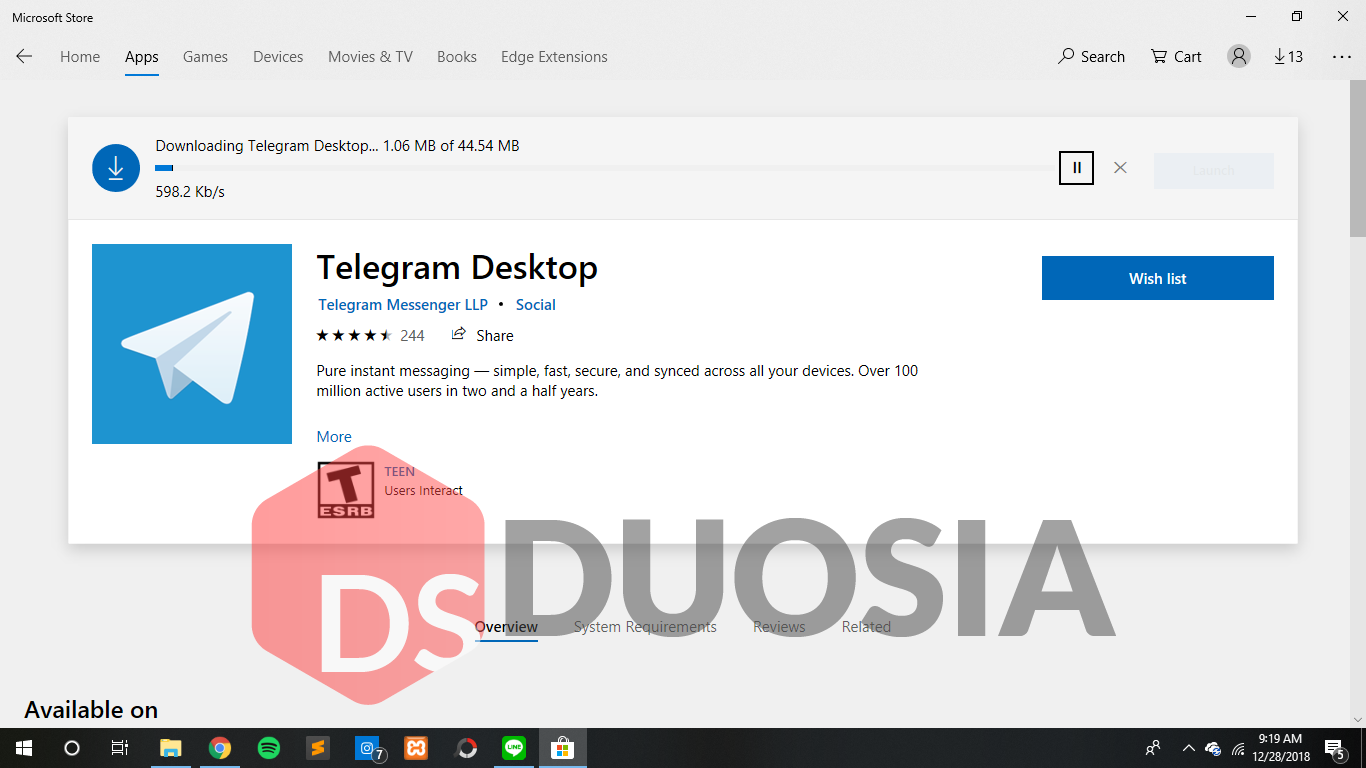
Task: Go back with the back arrow
Action: pos(24,57)
